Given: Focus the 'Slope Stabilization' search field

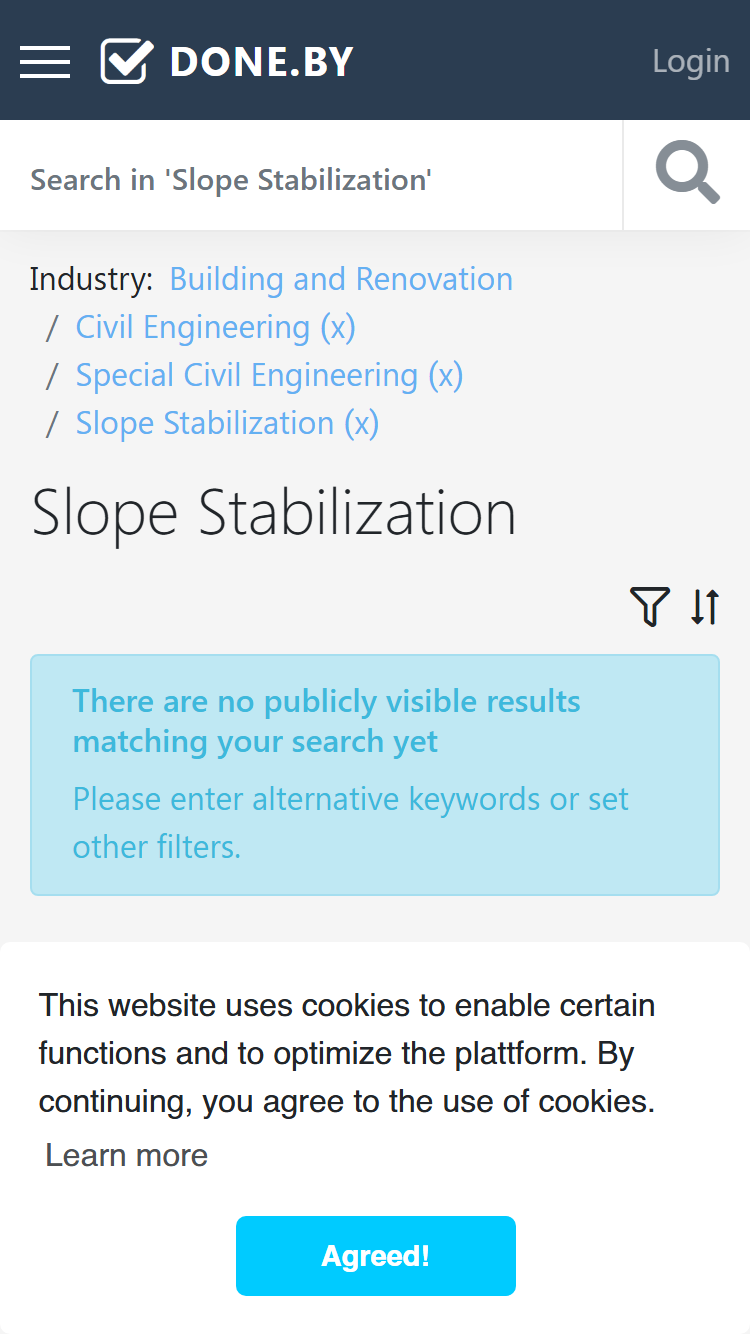Looking at the screenshot, I should click(x=311, y=180).
